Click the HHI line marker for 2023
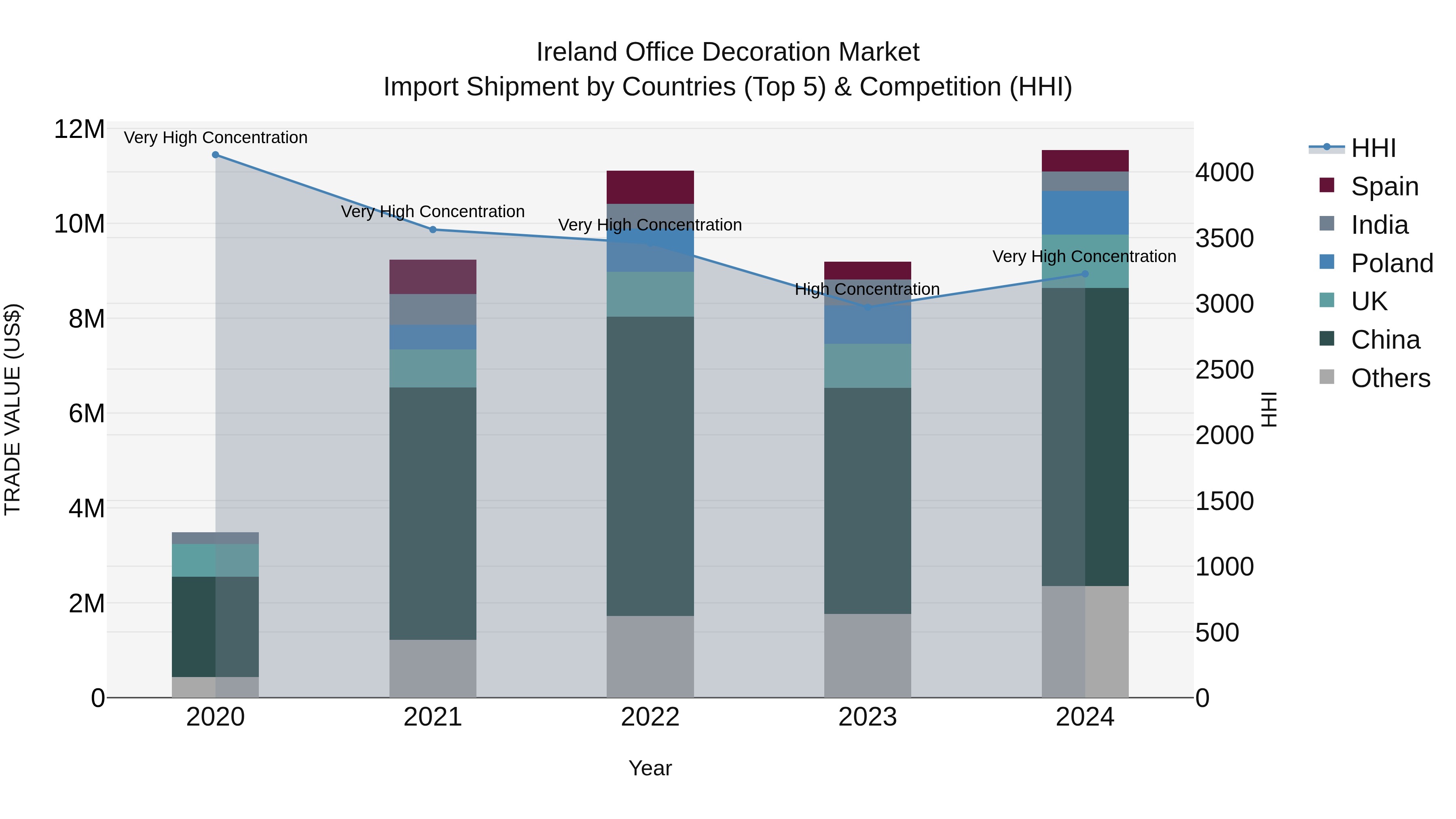 coord(868,307)
